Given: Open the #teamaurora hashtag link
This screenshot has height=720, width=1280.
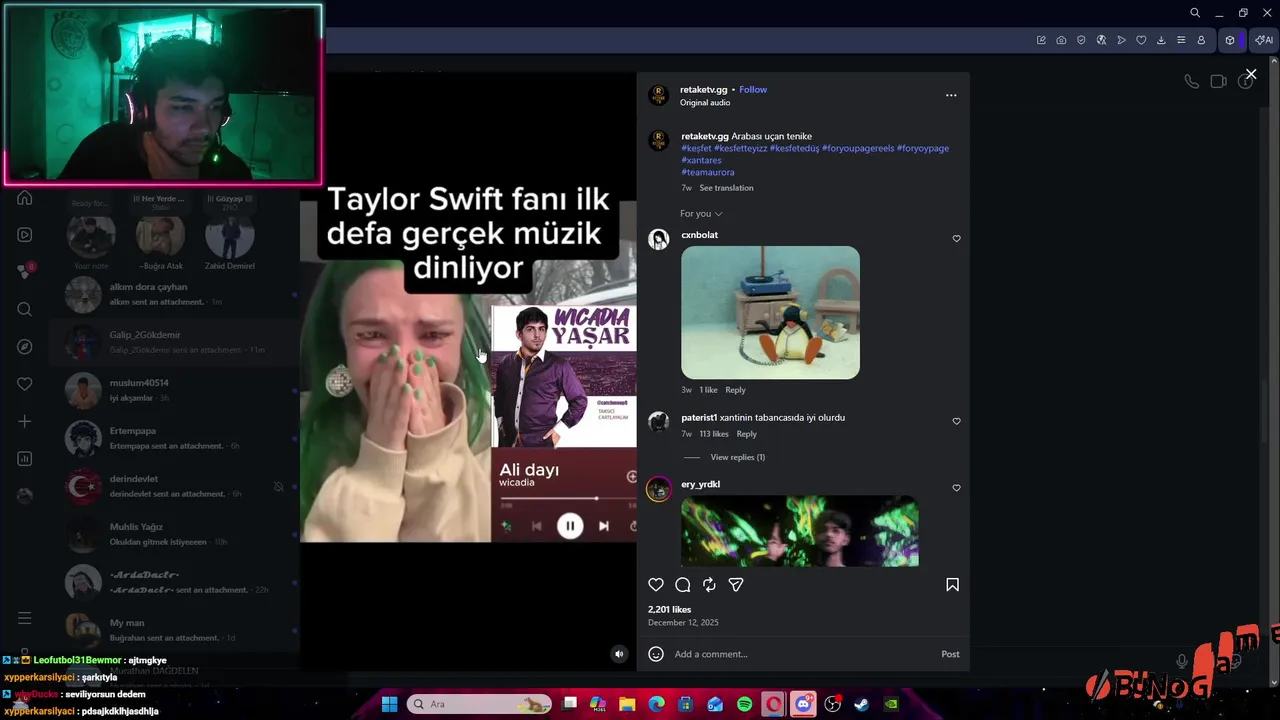Looking at the screenshot, I should tap(708, 172).
